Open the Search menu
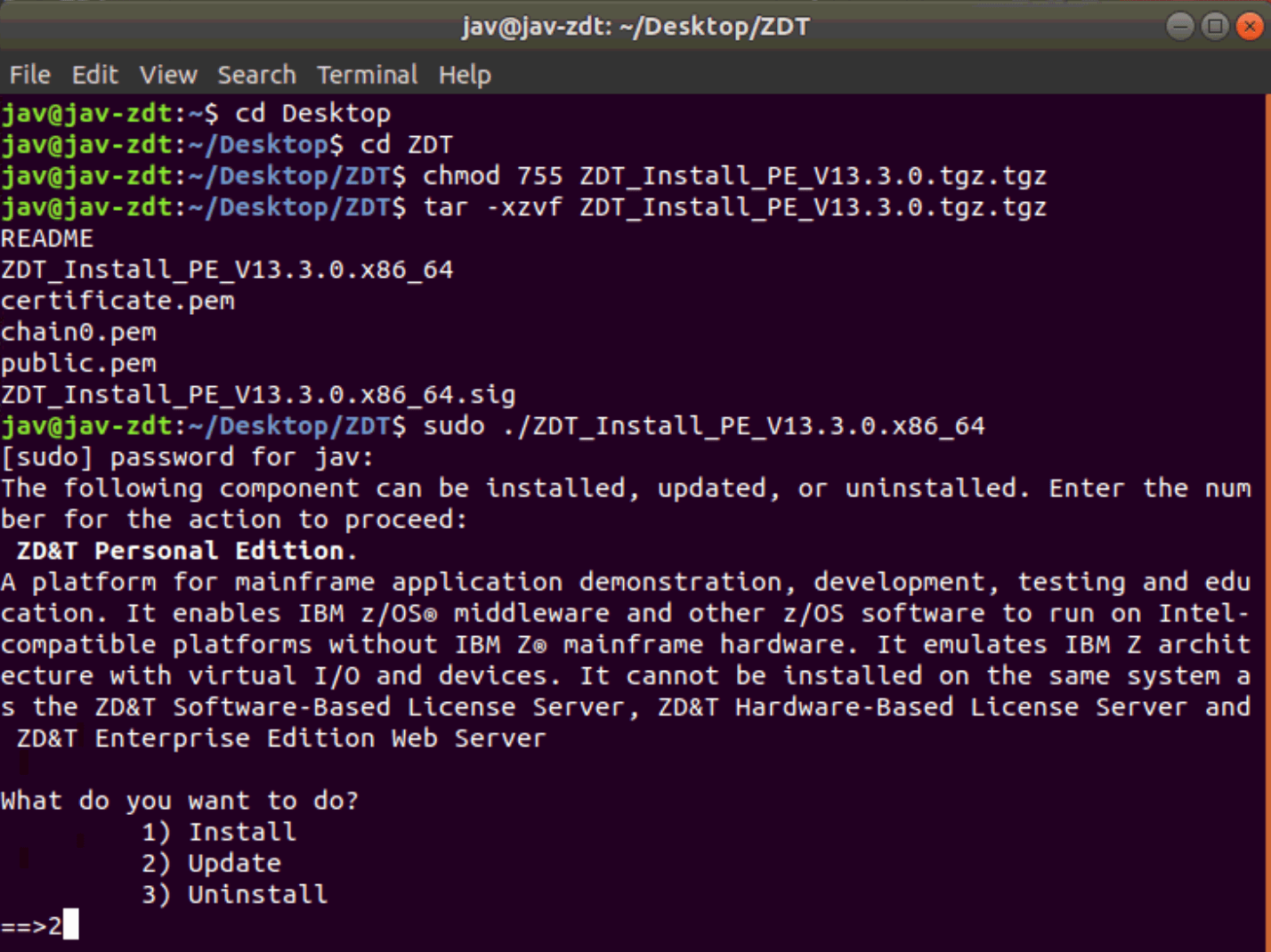 [x=256, y=75]
